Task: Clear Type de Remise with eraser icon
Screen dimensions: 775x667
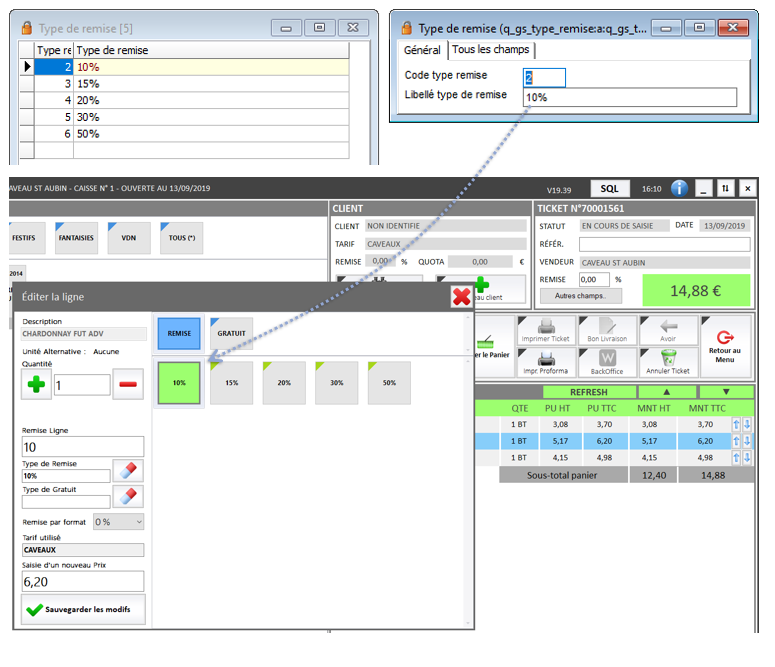Action: (128, 471)
